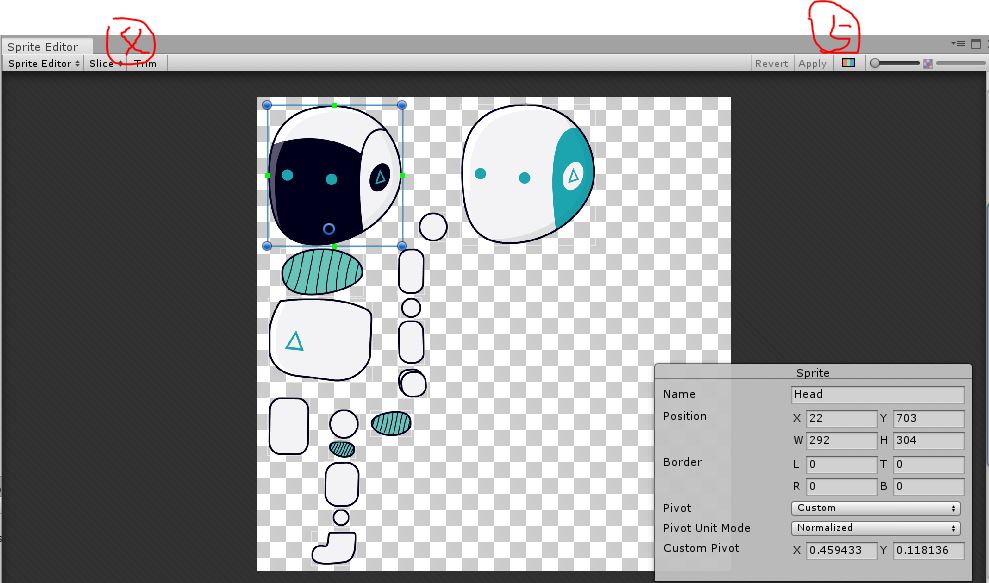This screenshot has height=583, width=989.
Task: Open the Sprite Editor panel context menu
Action: pyautogui.click(x=958, y=44)
